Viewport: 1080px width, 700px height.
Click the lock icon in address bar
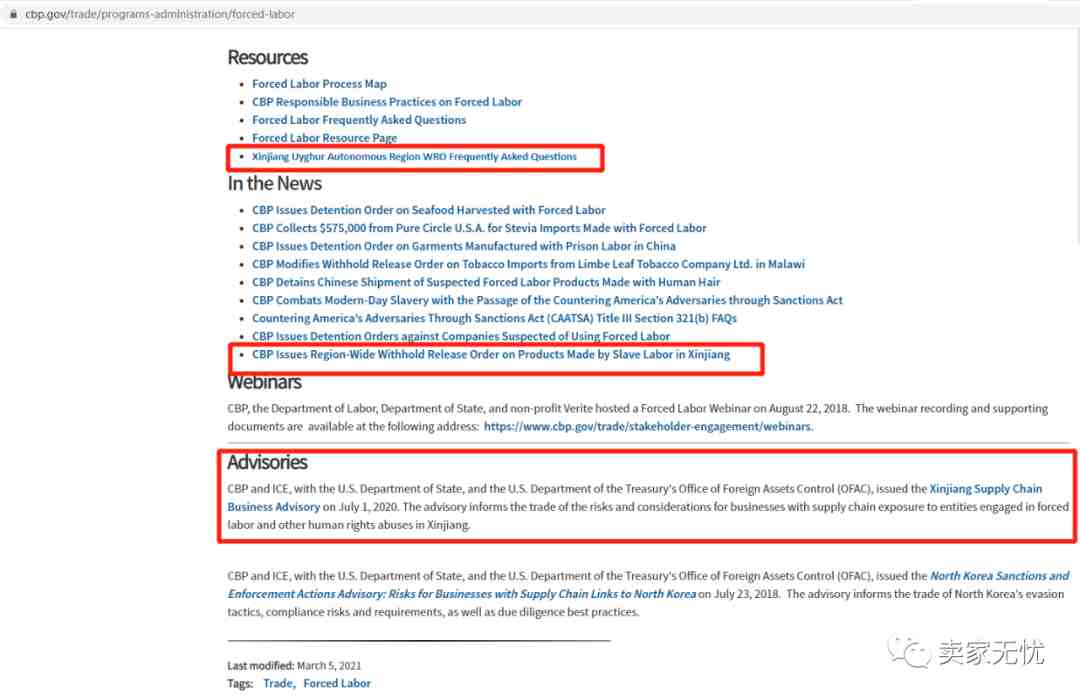[x=13, y=14]
